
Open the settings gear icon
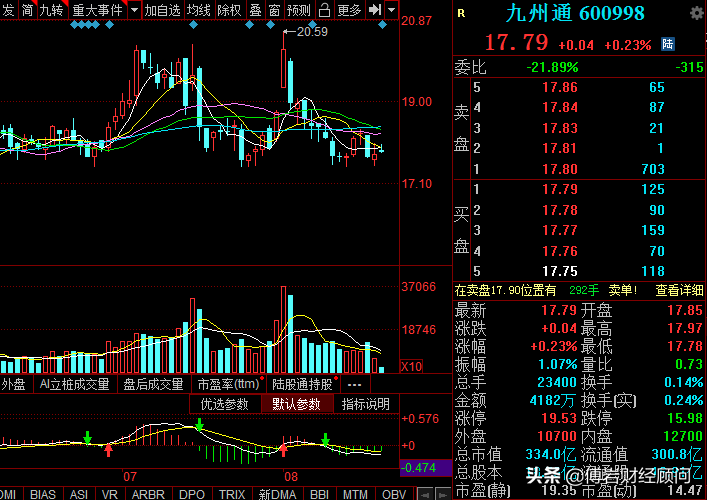click(697, 13)
